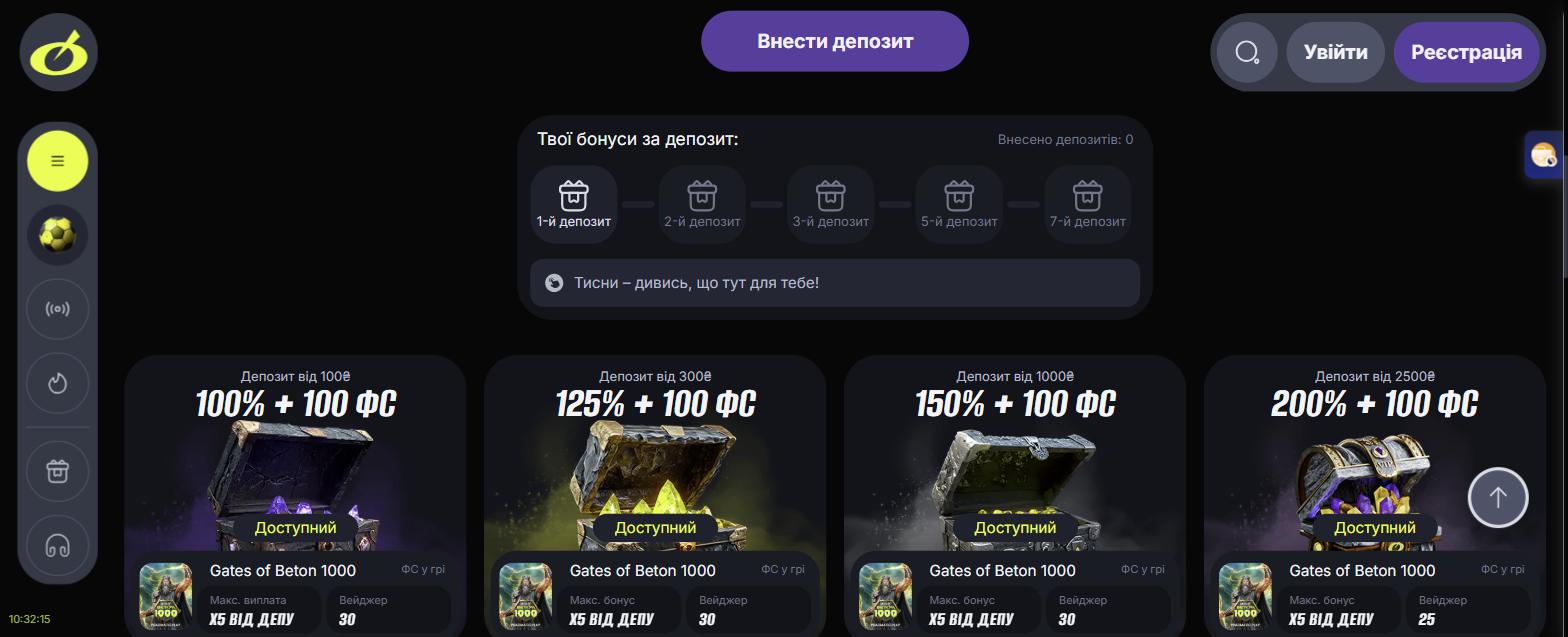The width and height of the screenshot is (1568, 637).
Task: Open the sports soccer ball section
Action: (58, 235)
